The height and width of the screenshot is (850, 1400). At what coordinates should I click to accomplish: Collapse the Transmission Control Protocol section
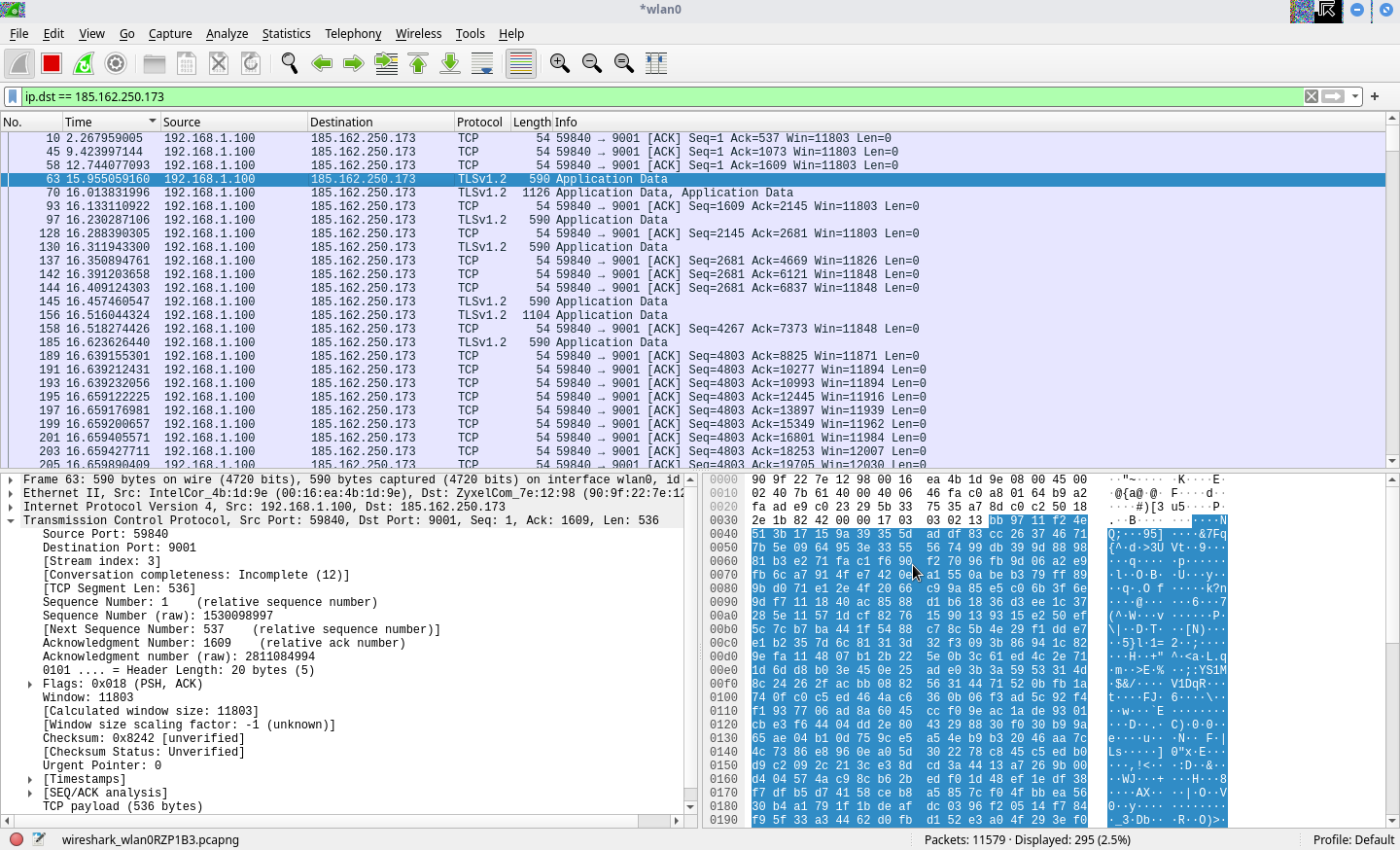tap(11, 520)
